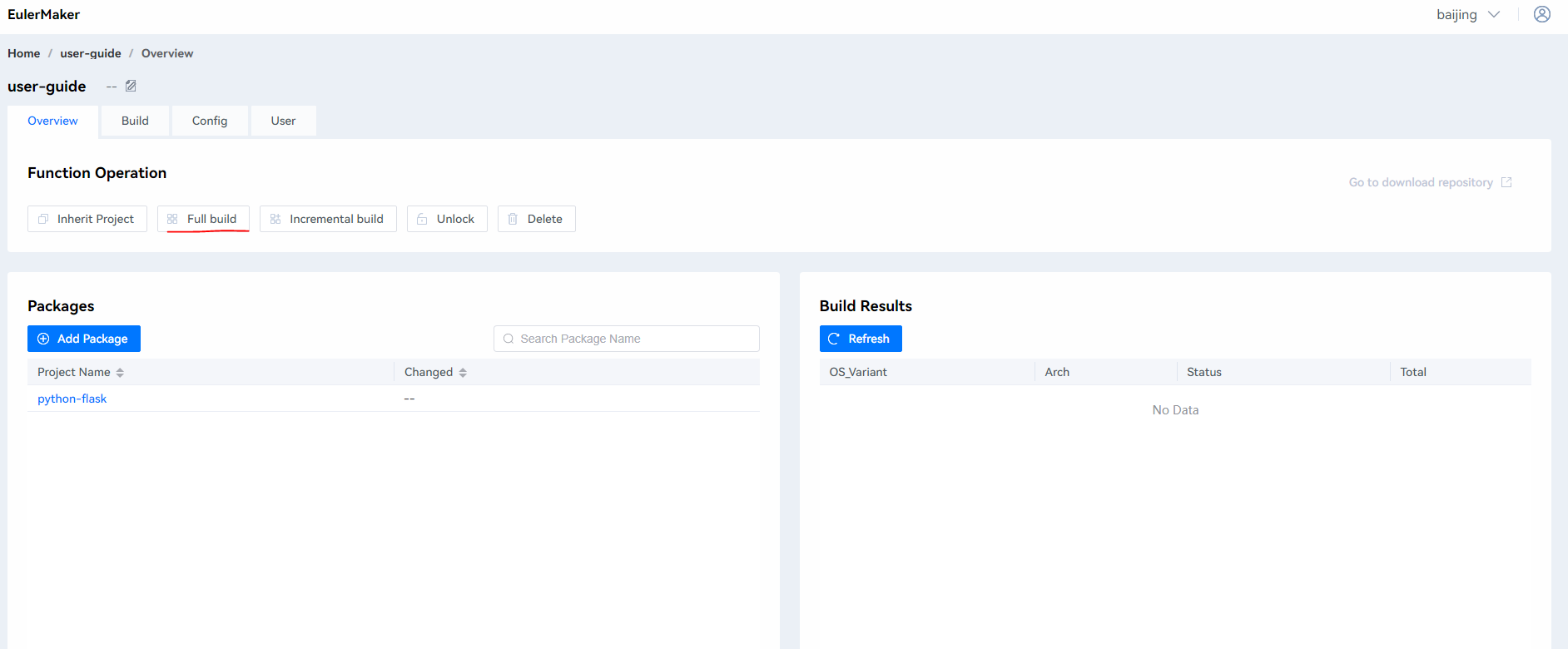Refresh the Build Results

click(860, 339)
